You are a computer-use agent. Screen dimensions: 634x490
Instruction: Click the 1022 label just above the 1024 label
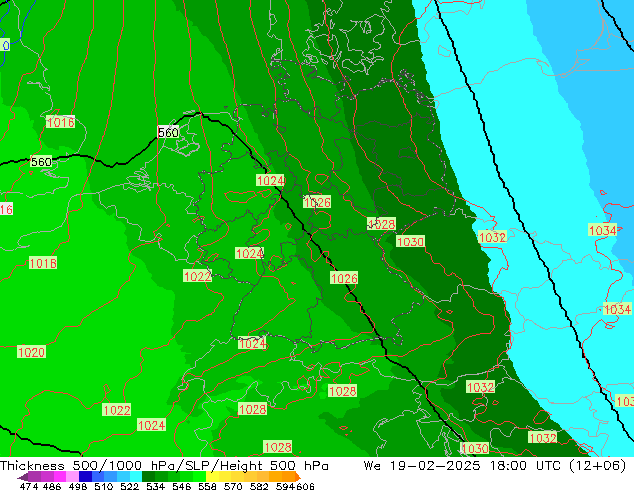point(116,410)
